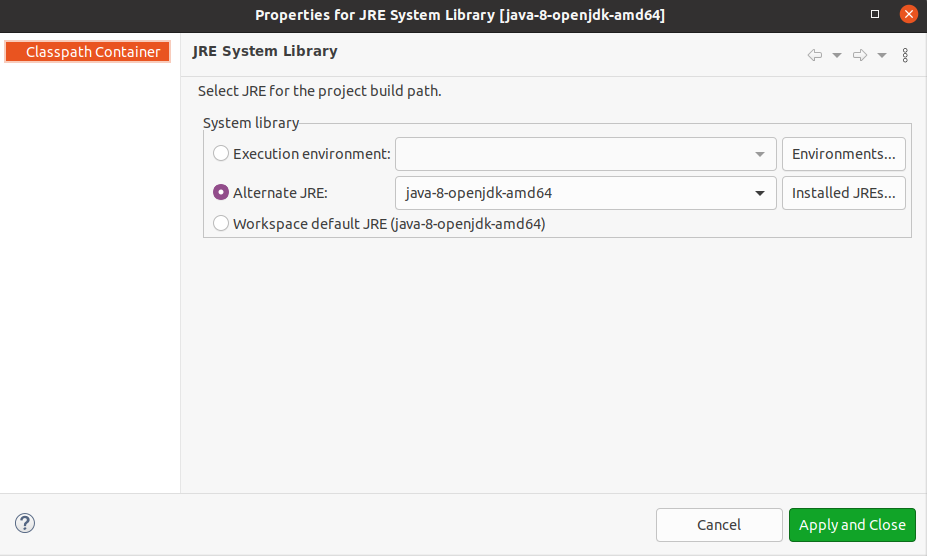927x556 pixels.
Task: Select the Alternate JRE radio option
Action: 221,192
